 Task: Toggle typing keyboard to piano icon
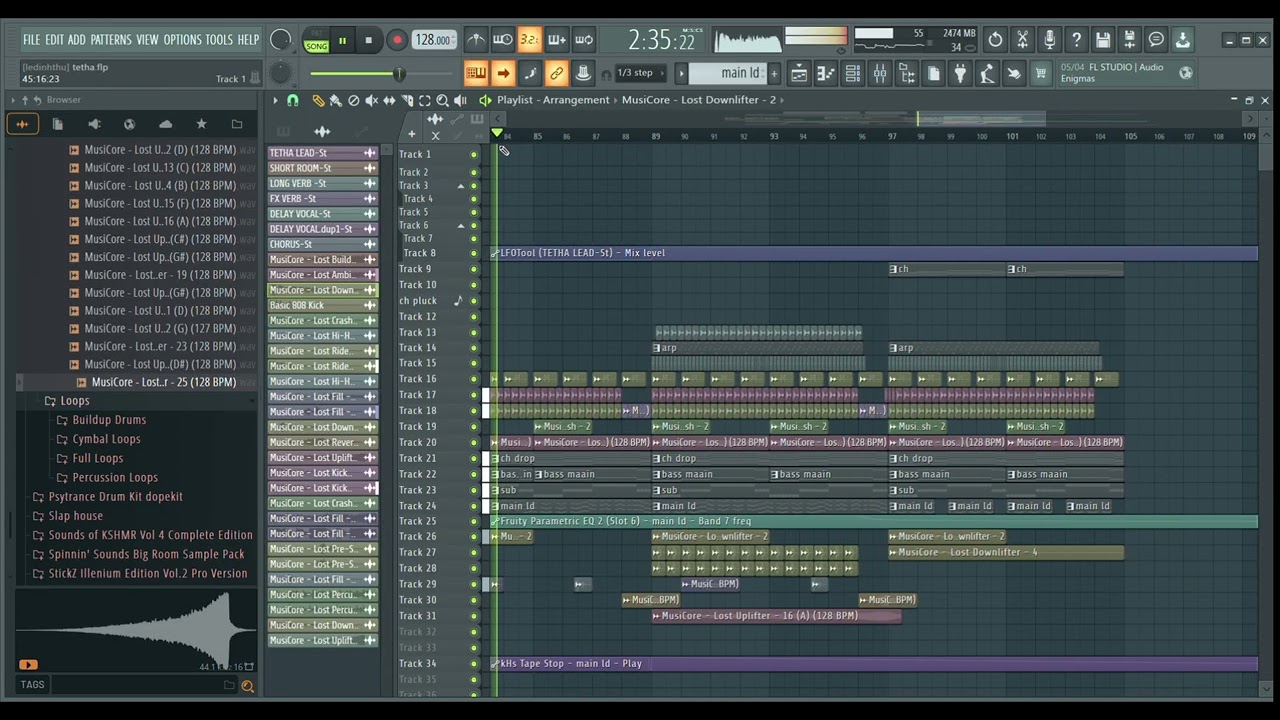tap(476, 73)
